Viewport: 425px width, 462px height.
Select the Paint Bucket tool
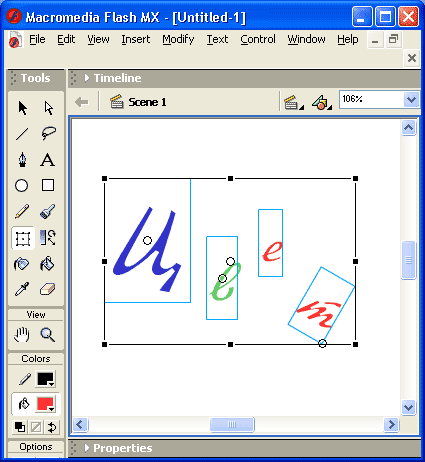point(48,264)
